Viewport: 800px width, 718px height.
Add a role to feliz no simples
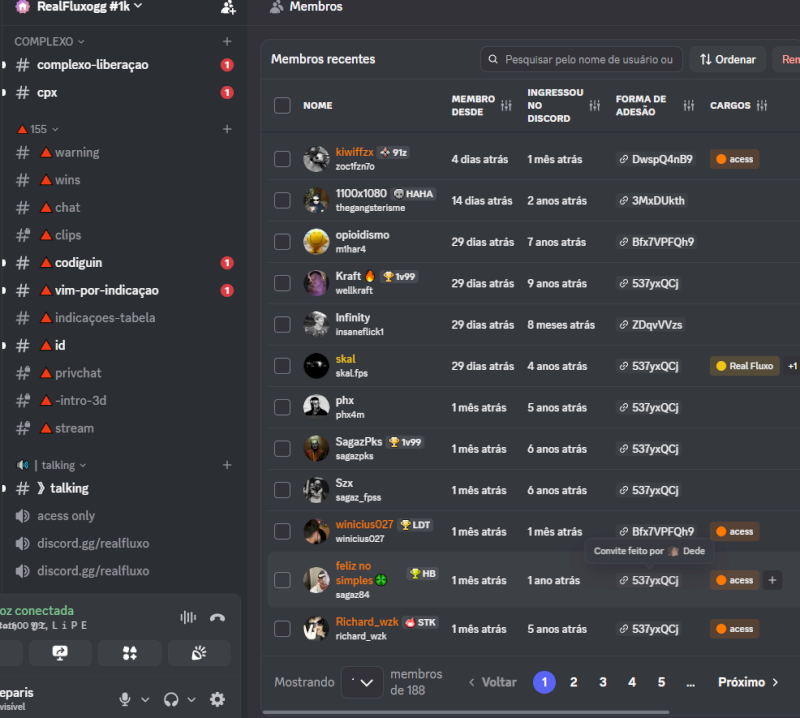(772, 580)
